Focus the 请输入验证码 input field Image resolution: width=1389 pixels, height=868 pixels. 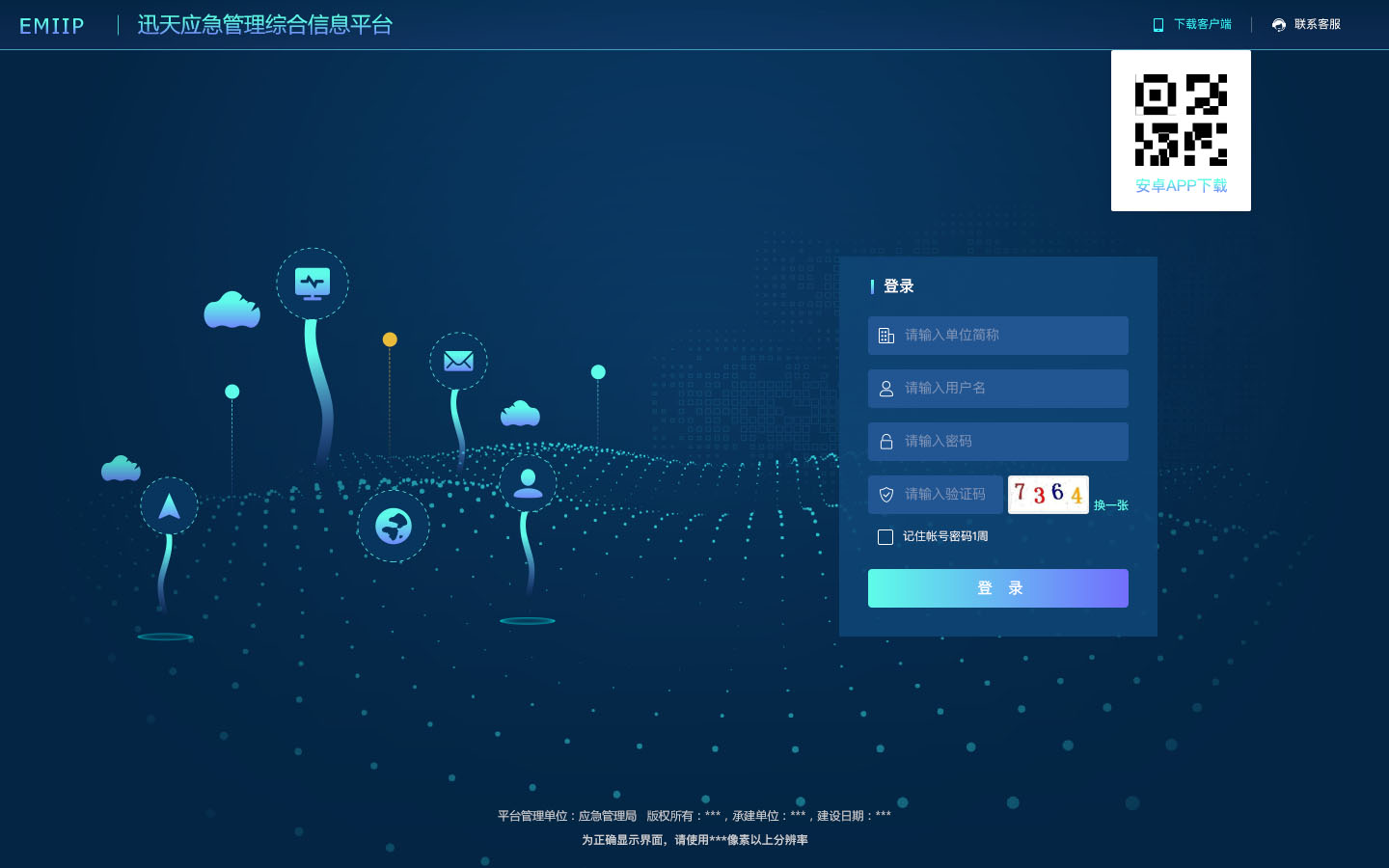[936, 495]
